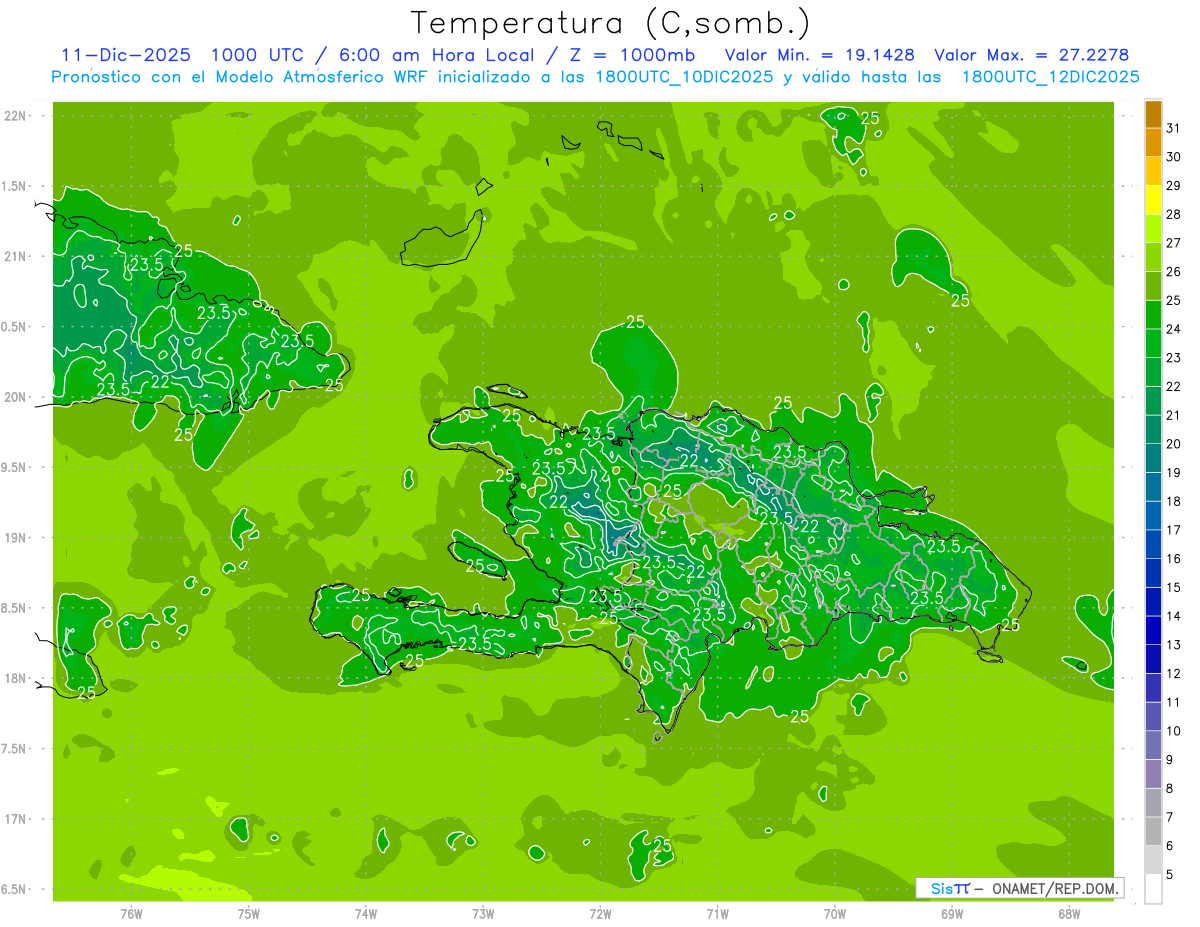Click the "Valor Max. = 27.2278" readout

(1031, 55)
